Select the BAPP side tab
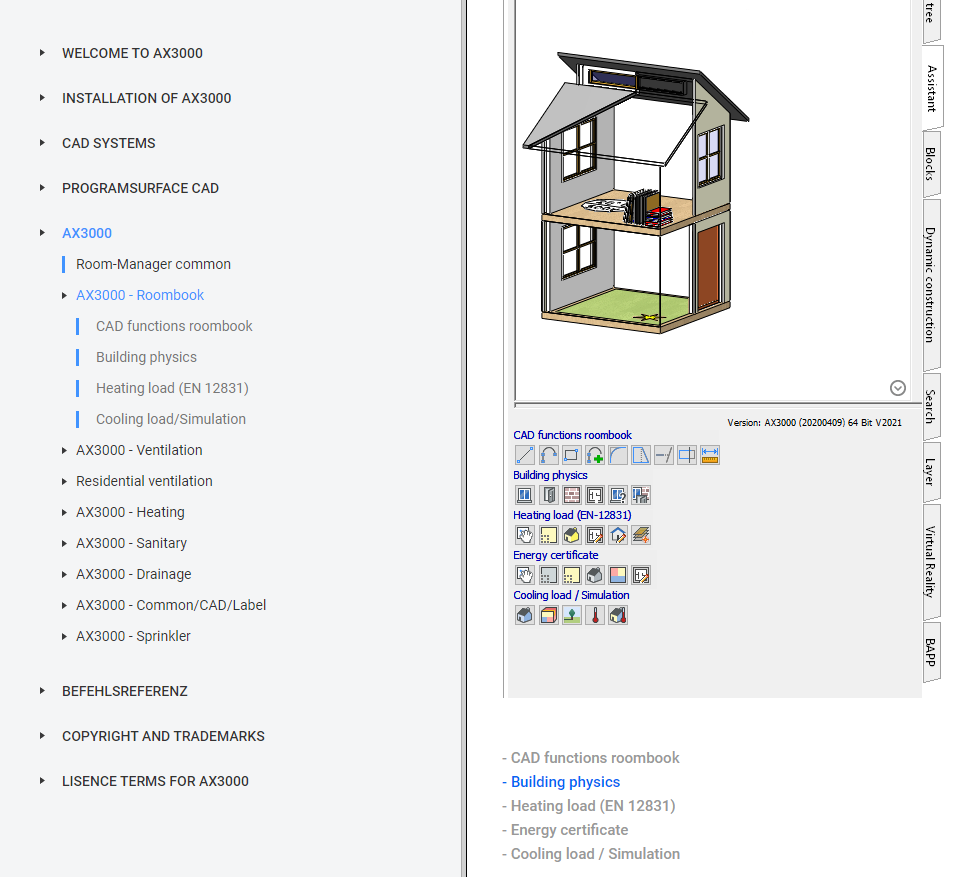Viewport: 957px width, 877px height. pyautogui.click(x=931, y=652)
